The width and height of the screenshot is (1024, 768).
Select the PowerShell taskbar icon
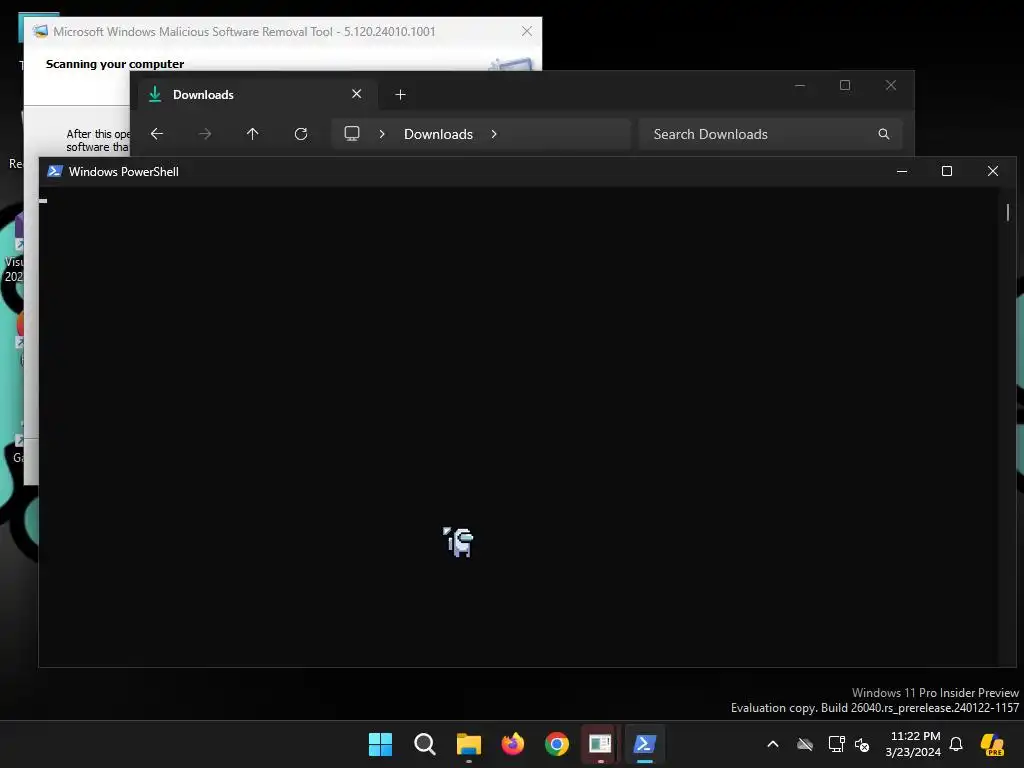[x=645, y=744]
